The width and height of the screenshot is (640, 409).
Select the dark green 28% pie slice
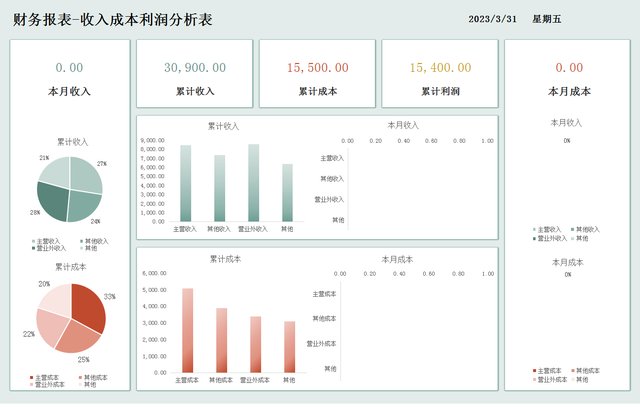pyautogui.click(x=53, y=202)
